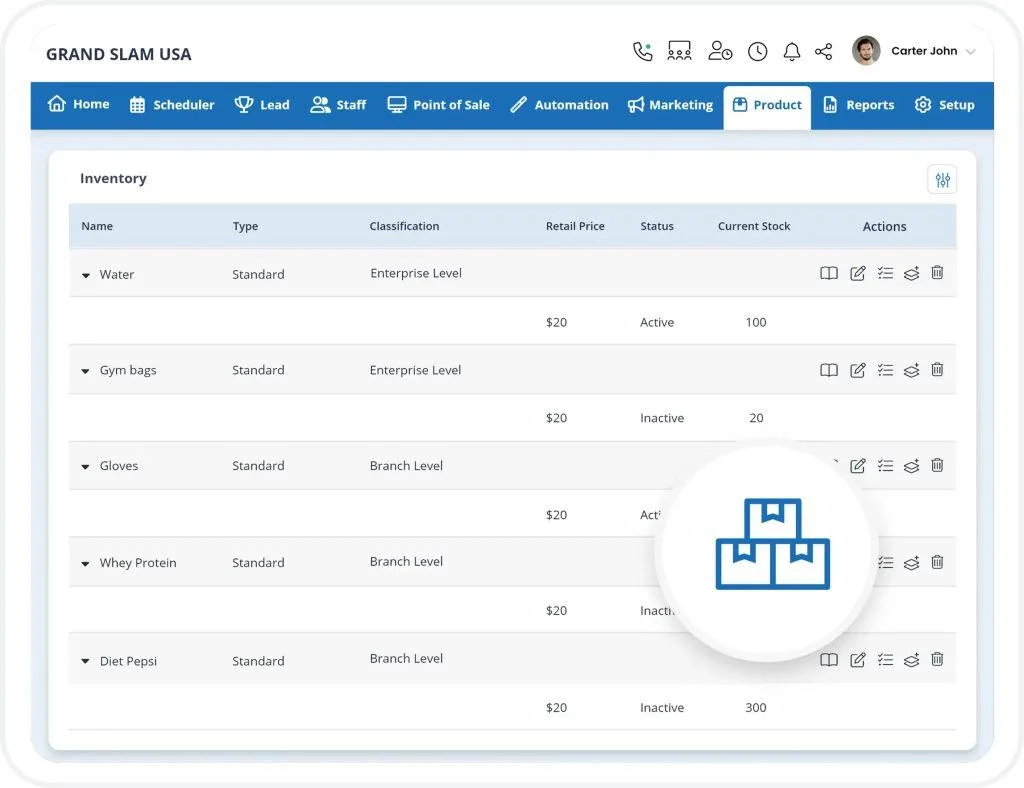Image resolution: width=1024 pixels, height=788 pixels.
Task: Open the group class icon in header
Action: [679, 51]
